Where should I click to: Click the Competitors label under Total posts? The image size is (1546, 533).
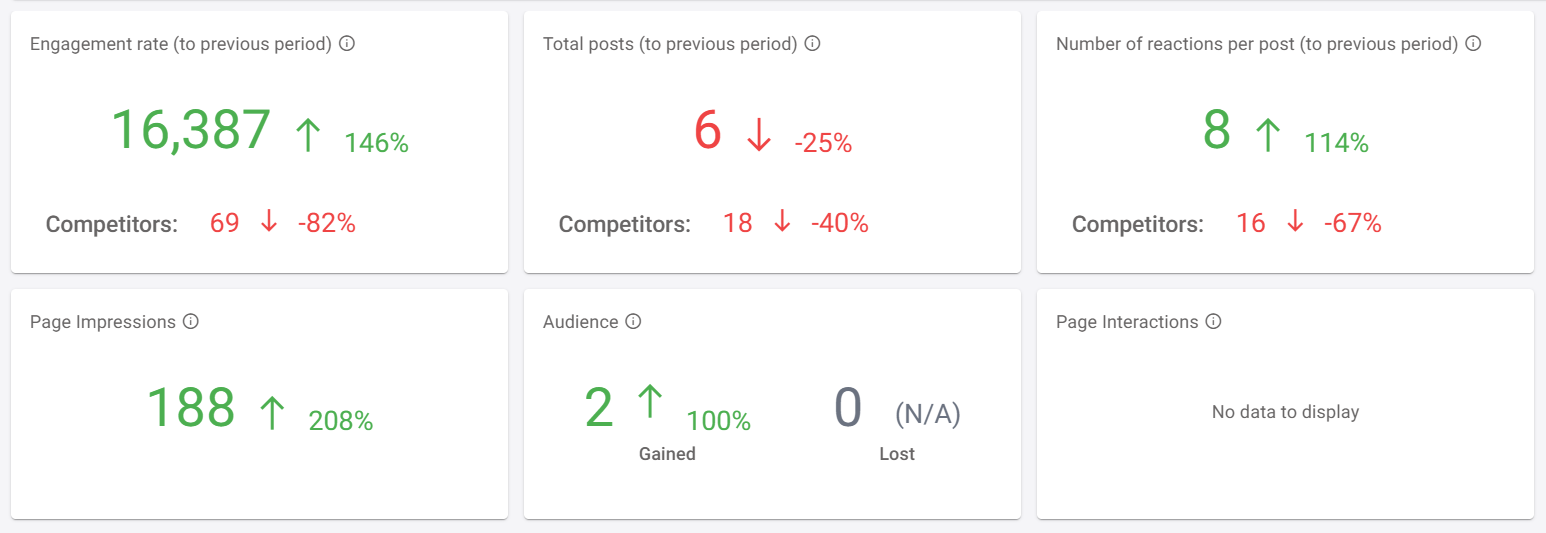coord(625,224)
